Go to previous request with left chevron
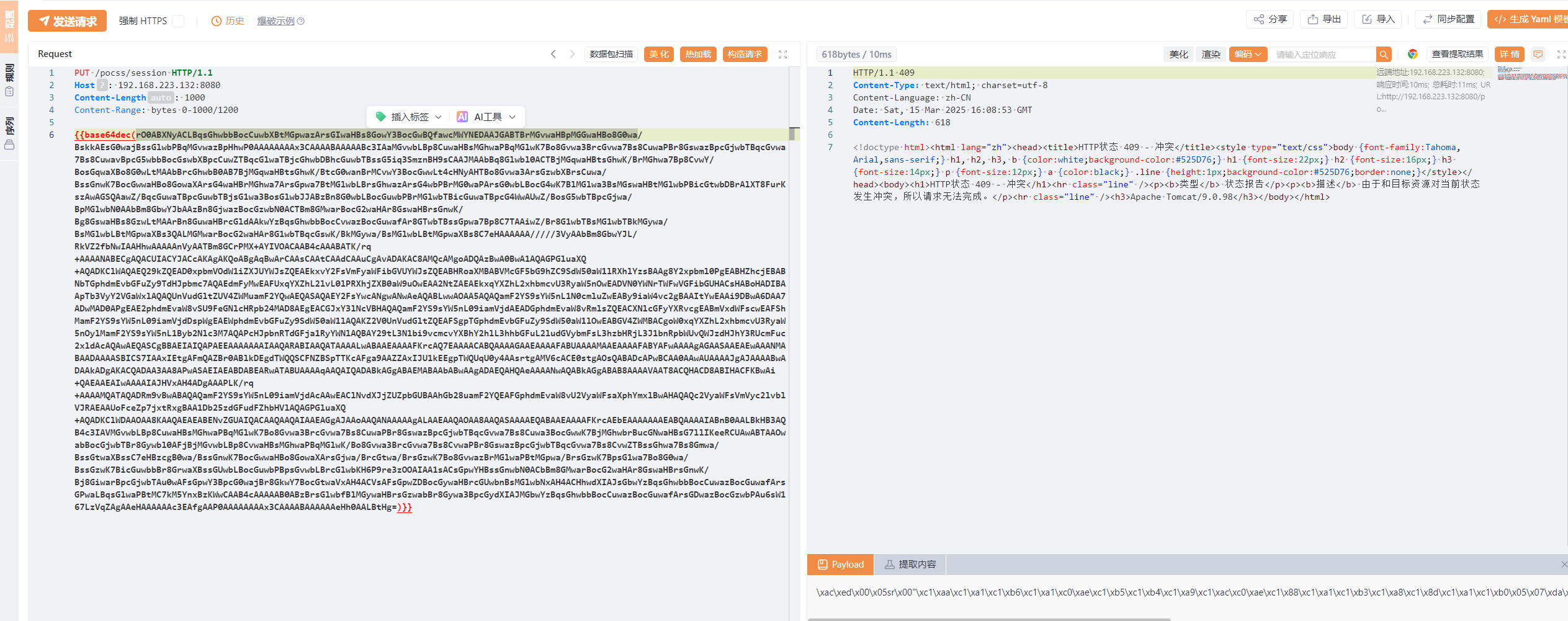This screenshot has height=621, width=1568. pyautogui.click(x=553, y=55)
